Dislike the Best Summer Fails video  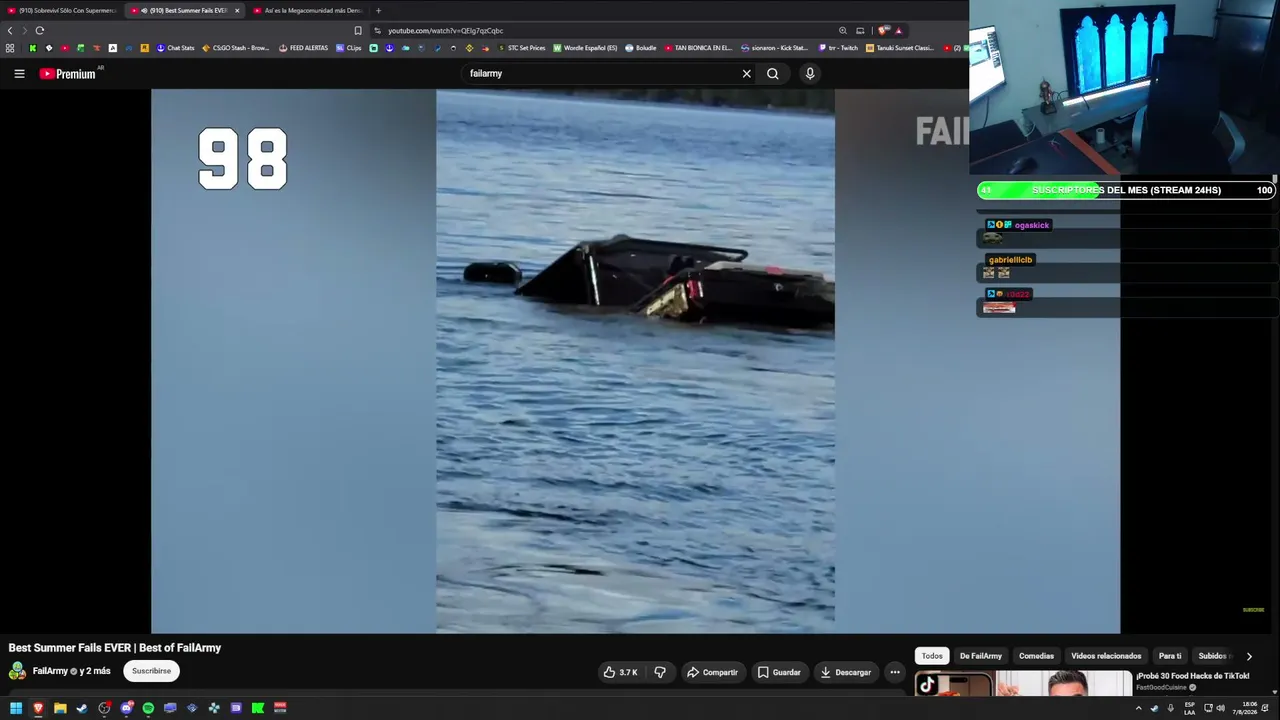click(660, 672)
